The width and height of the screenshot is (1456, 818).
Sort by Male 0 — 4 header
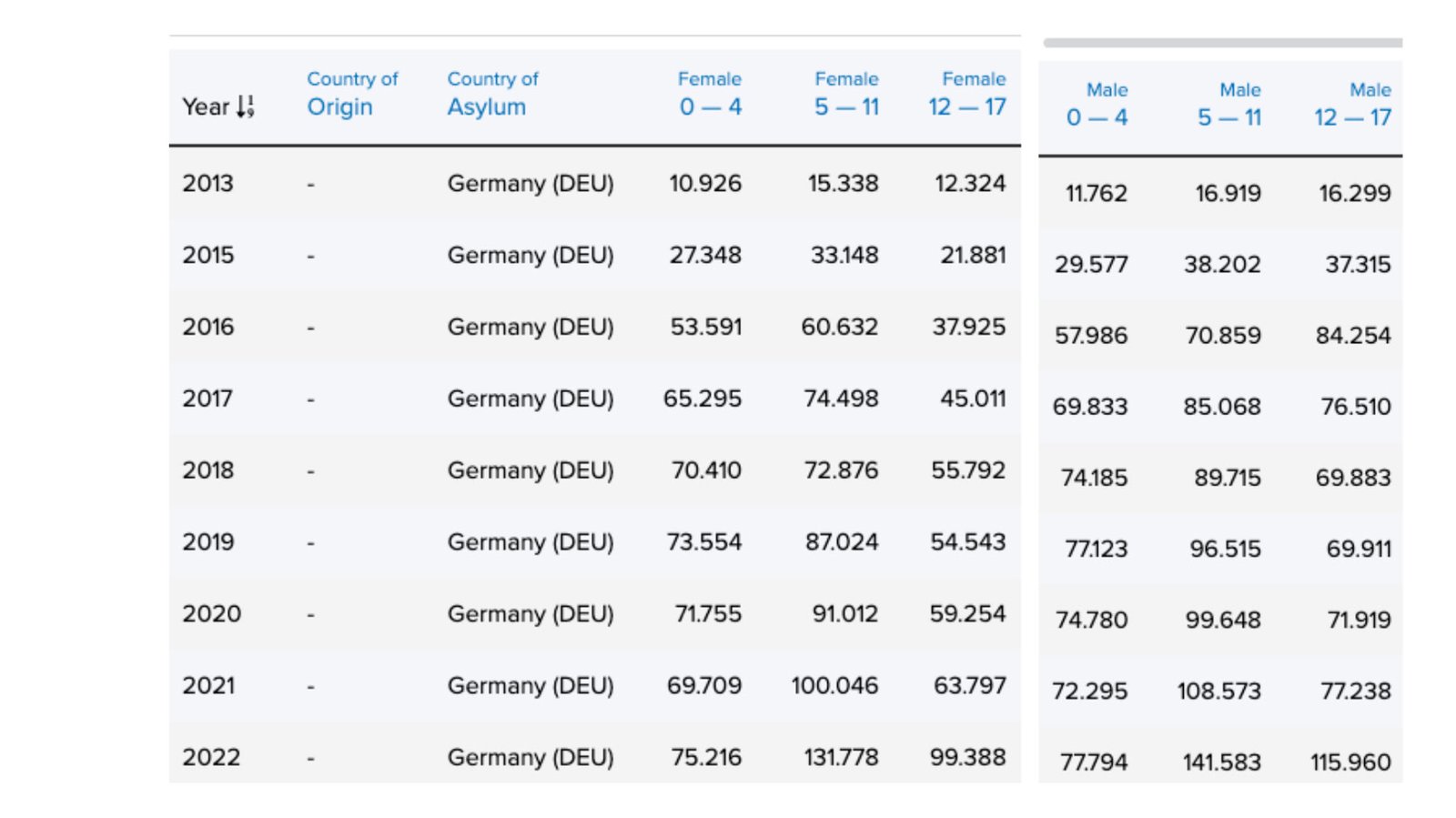tap(1097, 105)
